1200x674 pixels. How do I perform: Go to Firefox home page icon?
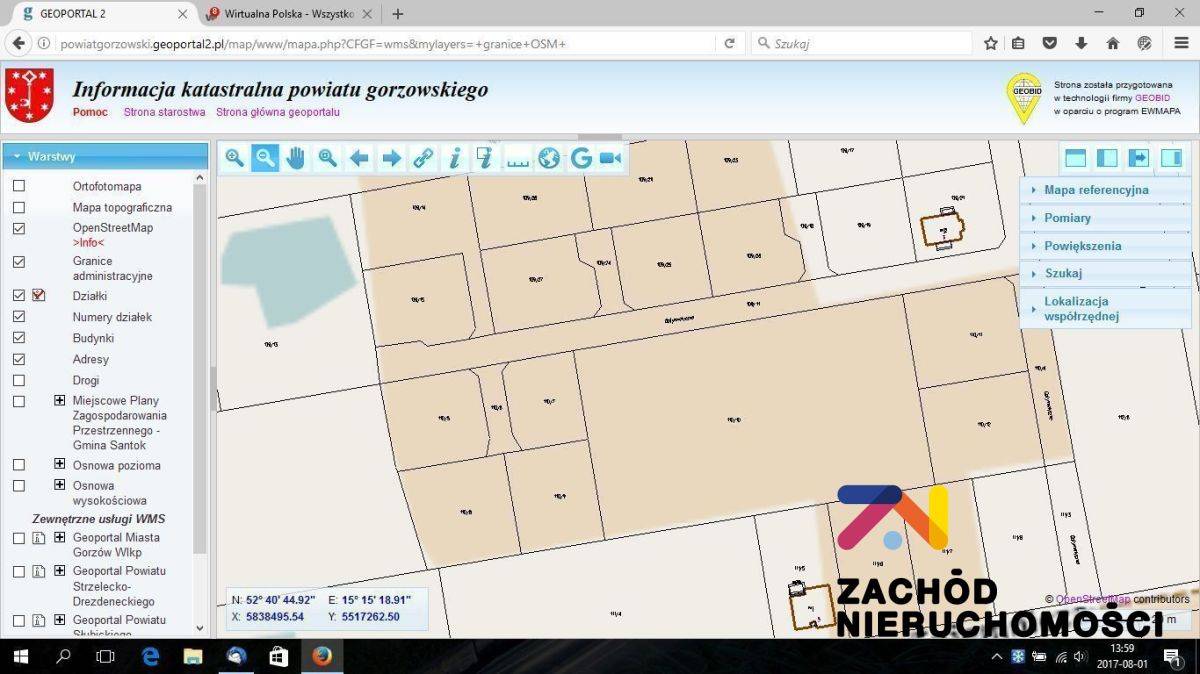click(1112, 43)
